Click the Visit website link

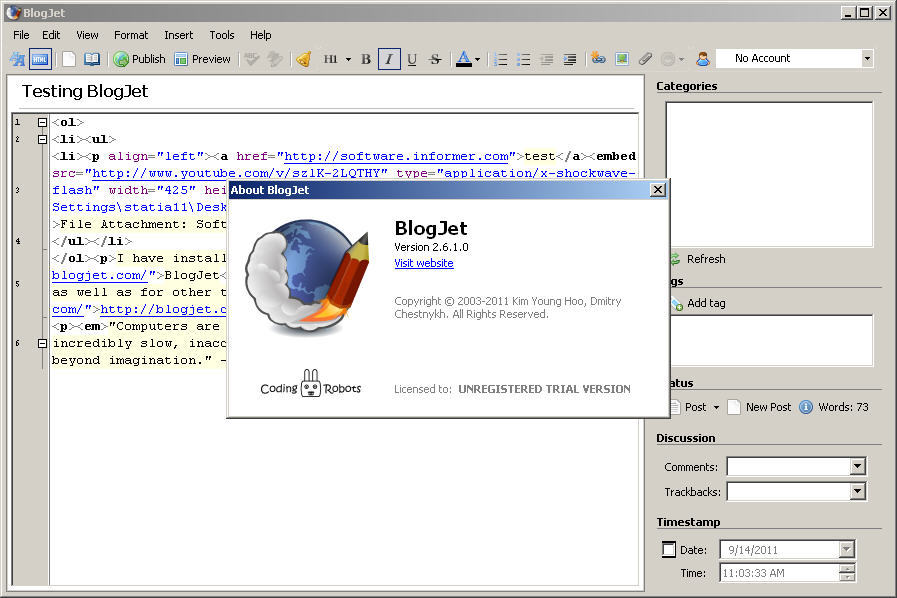tap(423, 263)
